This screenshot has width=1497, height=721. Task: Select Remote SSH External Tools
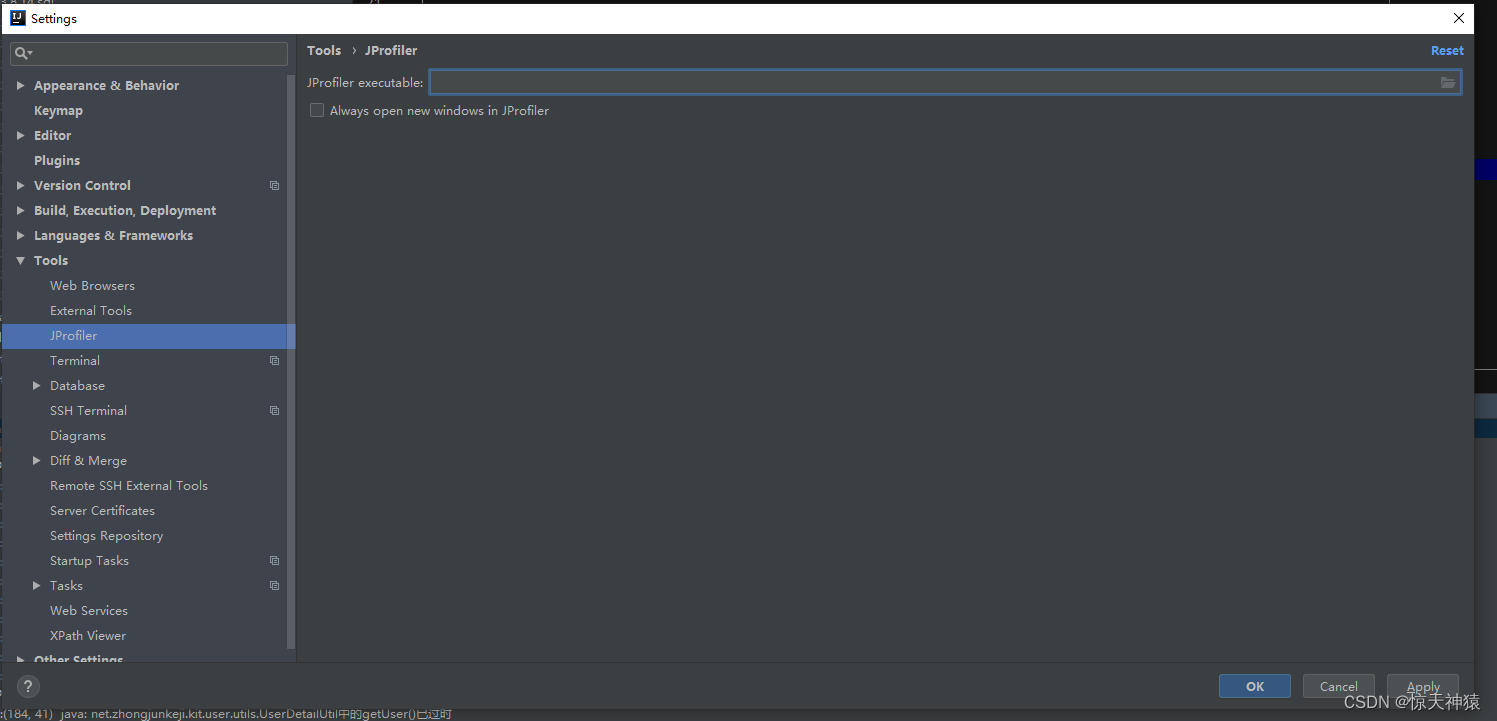tap(129, 486)
